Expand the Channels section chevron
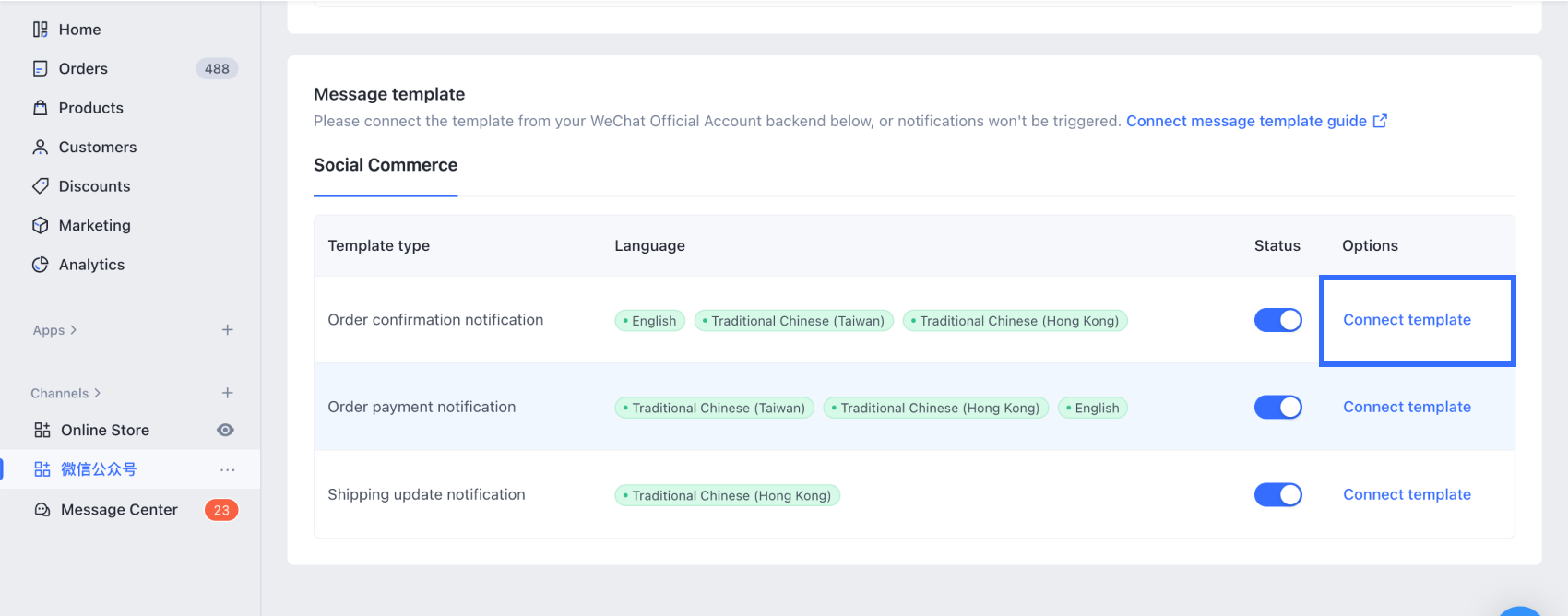This screenshot has width=1568, height=616. [98, 393]
